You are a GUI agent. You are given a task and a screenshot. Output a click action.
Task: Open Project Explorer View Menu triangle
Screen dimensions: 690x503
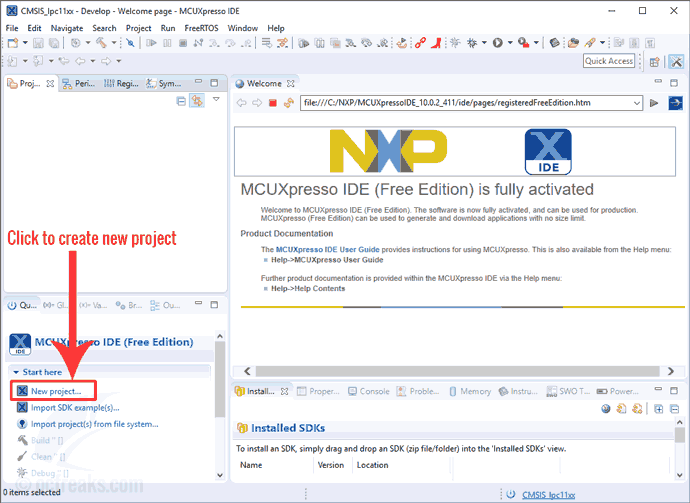216,99
